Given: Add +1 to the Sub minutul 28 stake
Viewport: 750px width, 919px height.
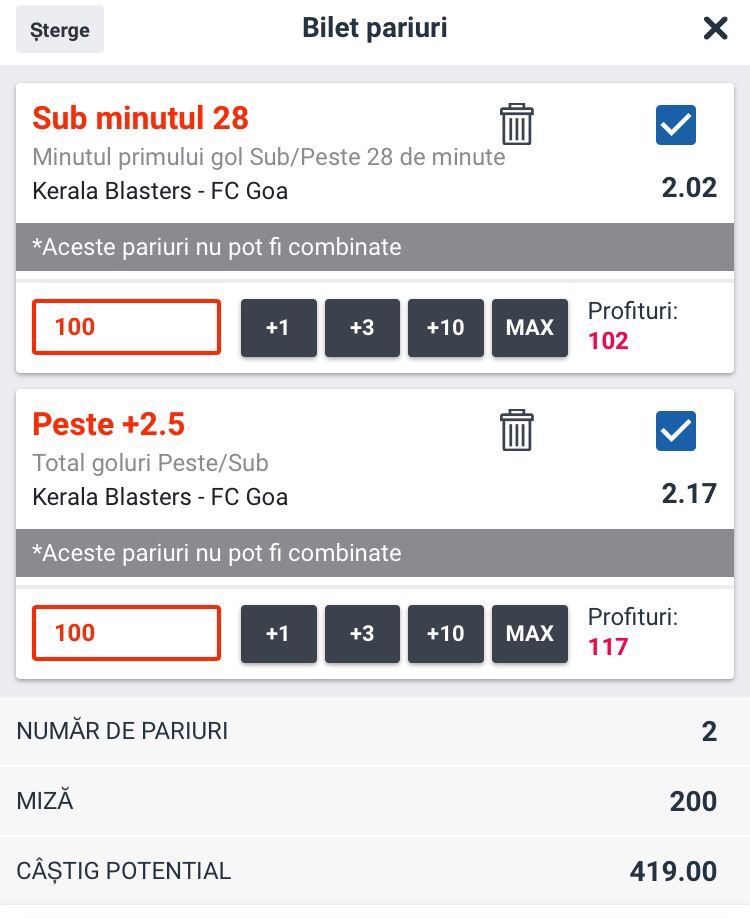Looking at the screenshot, I should (x=278, y=328).
